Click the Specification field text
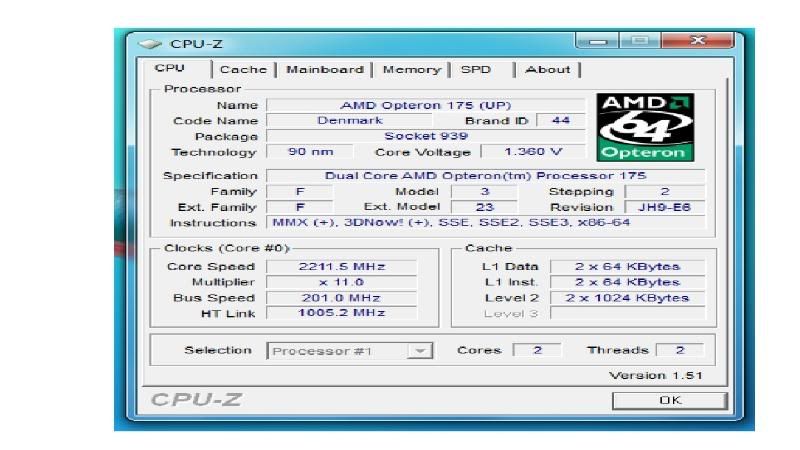This screenshot has width=800, height=450. point(485,176)
